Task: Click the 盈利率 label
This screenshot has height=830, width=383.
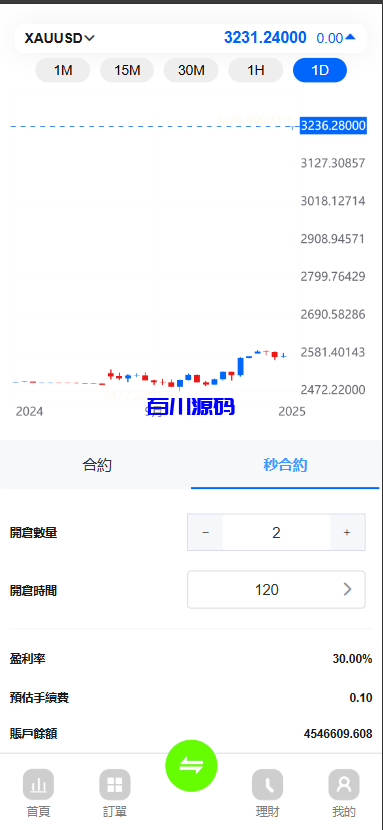Action: click(28, 659)
